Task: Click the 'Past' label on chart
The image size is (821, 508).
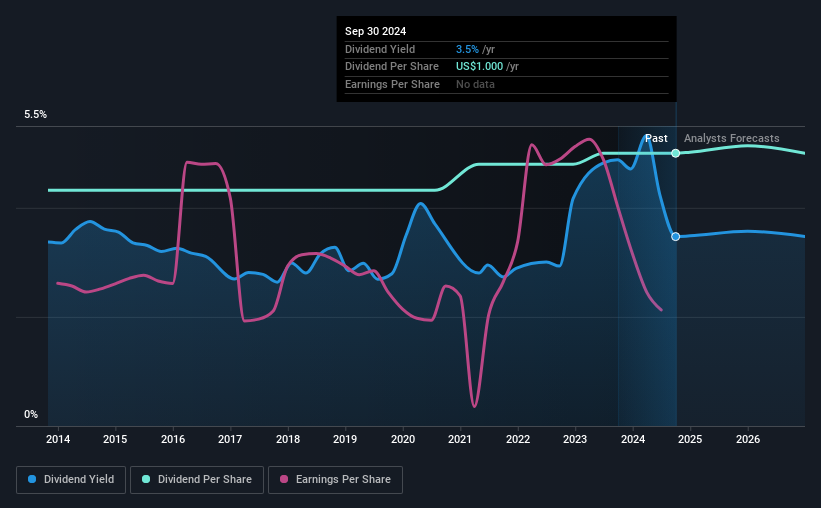Action: click(x=656, y=138)
